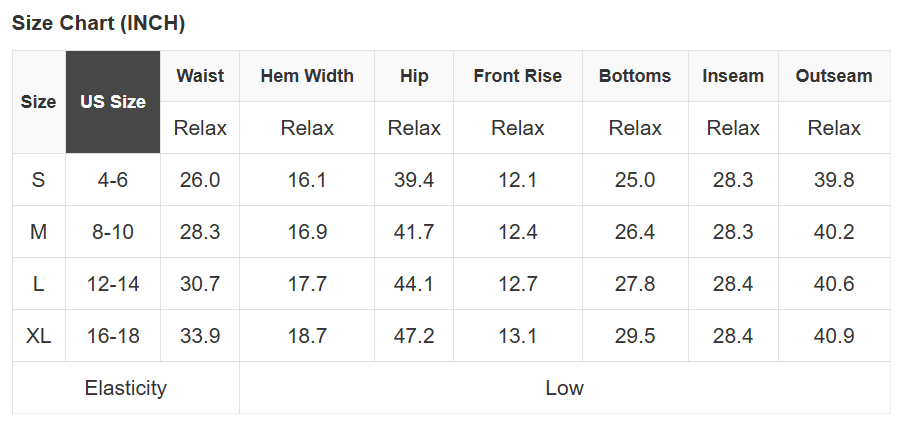Select the XL size row label
This screenshot has height=432, width=904.
tap(39, 336)
